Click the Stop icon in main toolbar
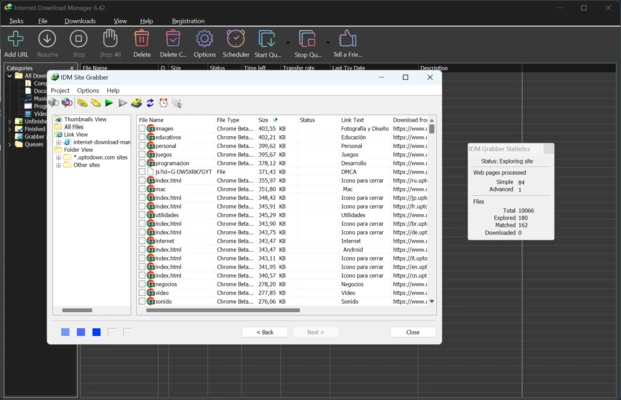The height and width of the screenshot is (400, 621). click(x=78, y=39)
